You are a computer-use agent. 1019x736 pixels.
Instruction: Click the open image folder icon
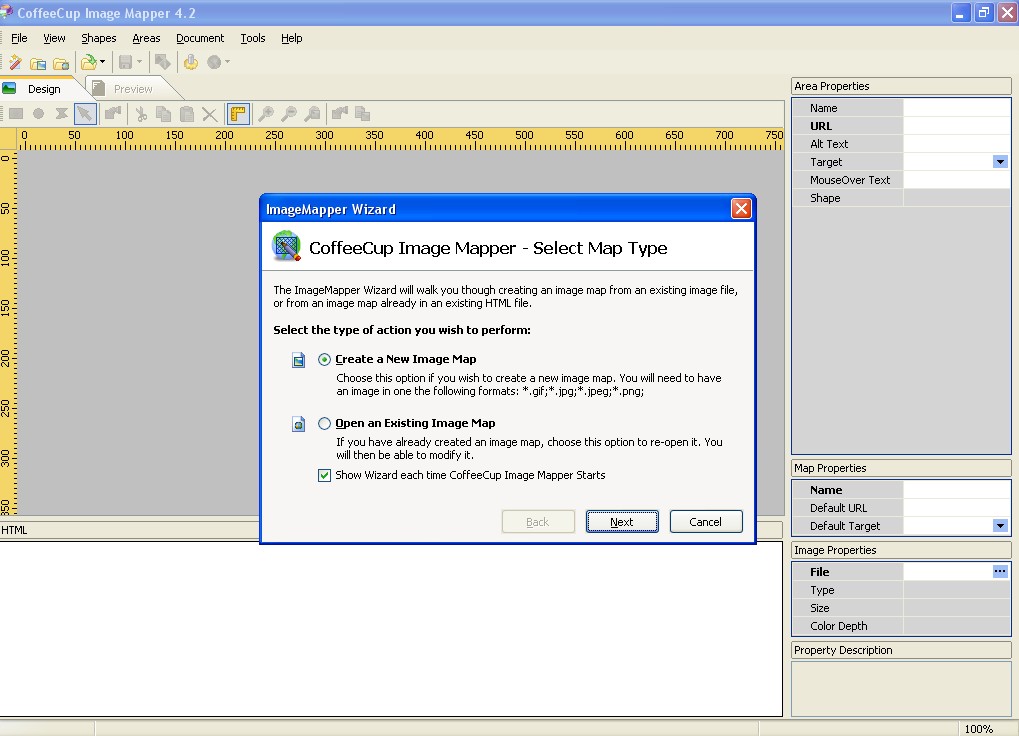point(38,63)
